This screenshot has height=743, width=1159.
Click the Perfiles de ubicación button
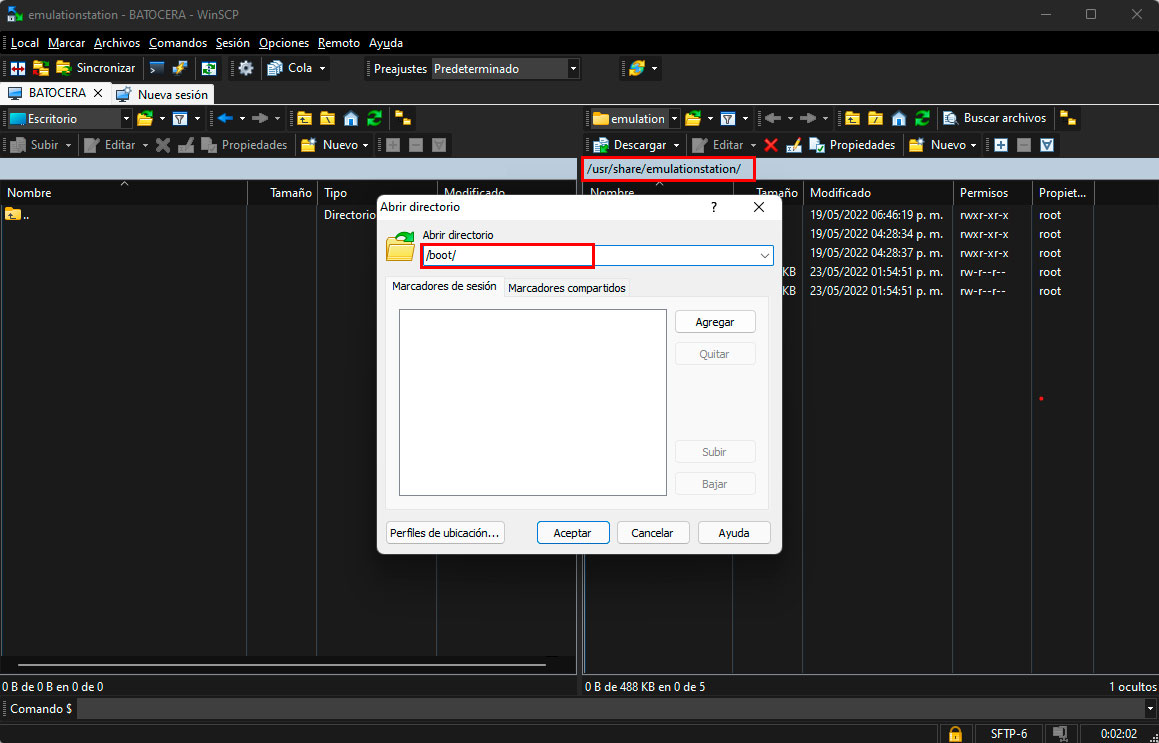pyautogui.click(x=445, y=532)
